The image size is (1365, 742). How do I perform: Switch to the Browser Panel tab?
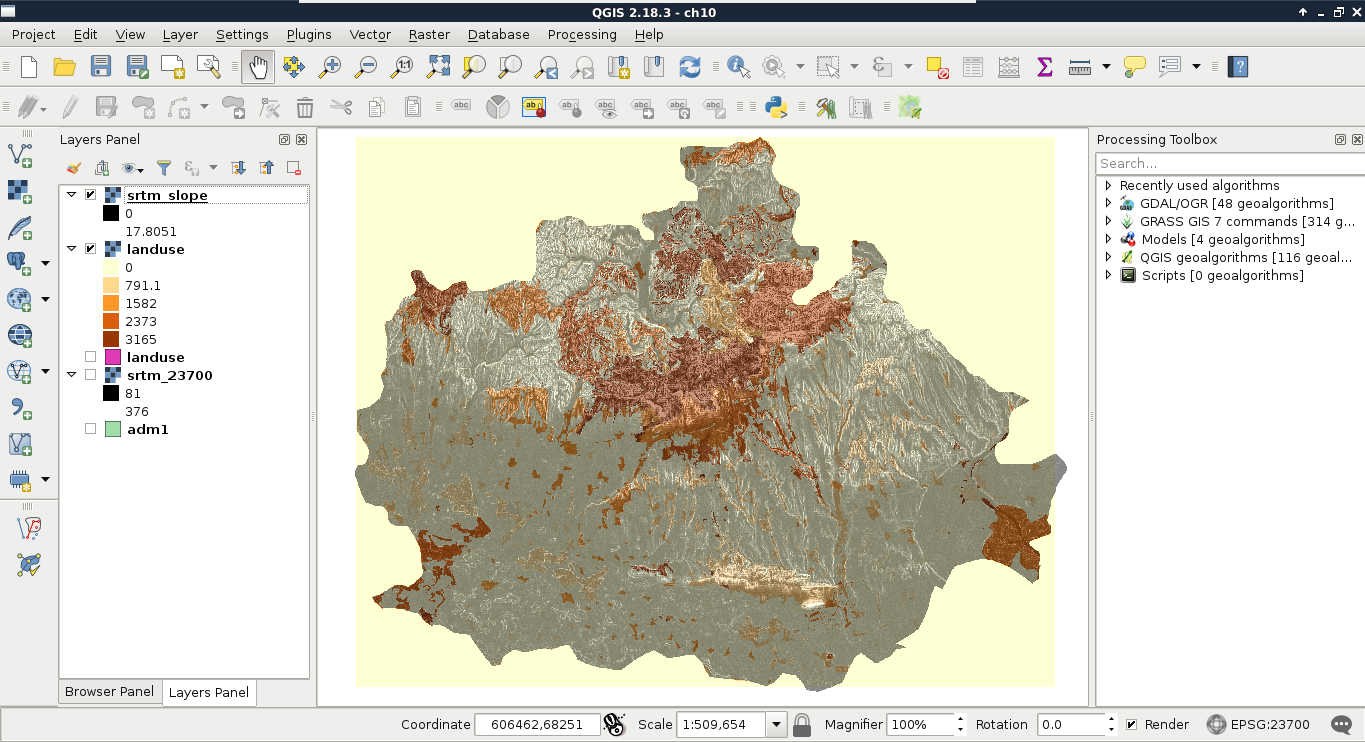[109, 692]
